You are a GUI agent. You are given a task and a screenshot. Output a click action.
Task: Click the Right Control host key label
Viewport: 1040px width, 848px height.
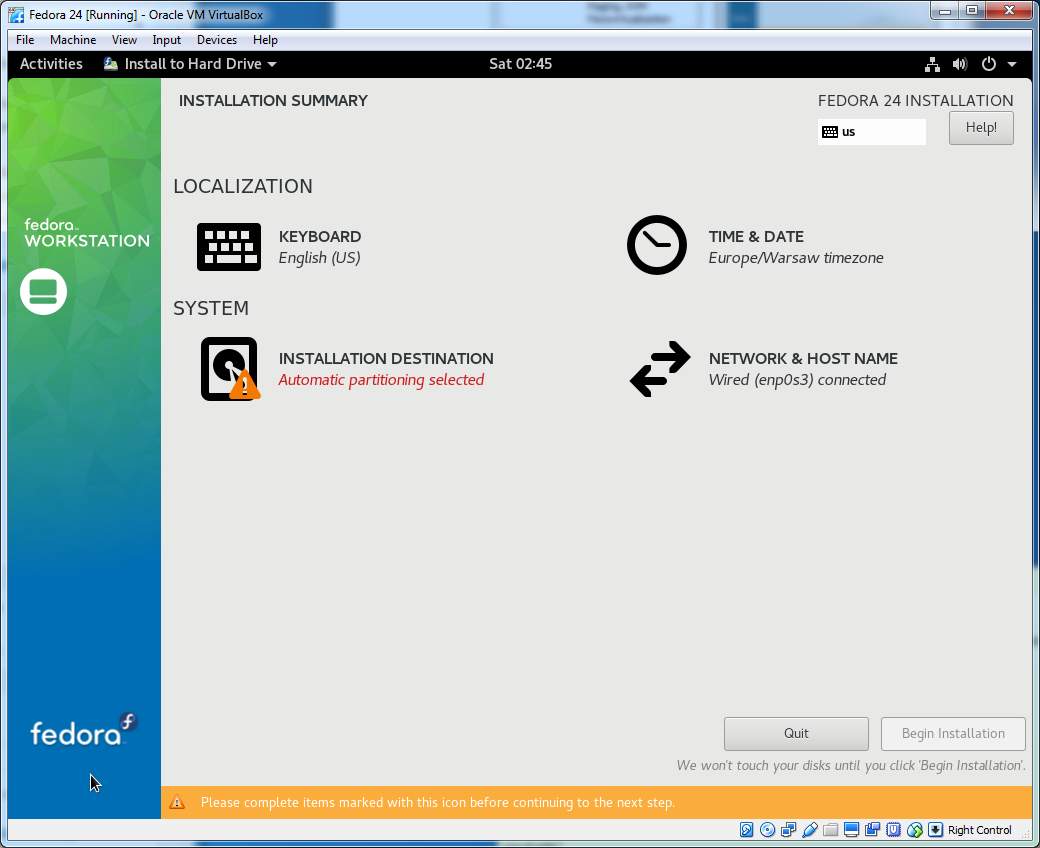[x=979, y=829]
